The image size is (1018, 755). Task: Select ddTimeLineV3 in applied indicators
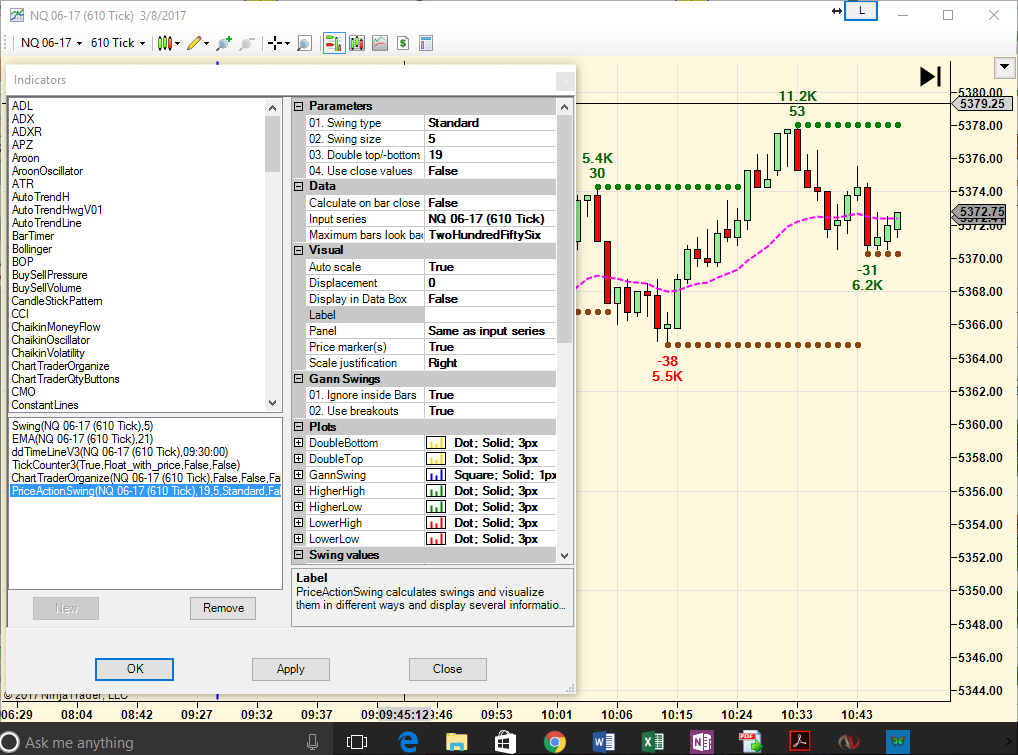click(120, 452)
